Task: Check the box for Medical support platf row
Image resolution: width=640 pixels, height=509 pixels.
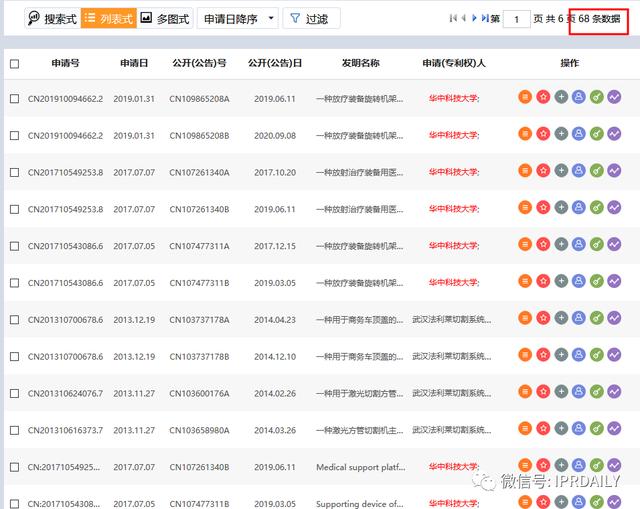Action: pos(14,467)
